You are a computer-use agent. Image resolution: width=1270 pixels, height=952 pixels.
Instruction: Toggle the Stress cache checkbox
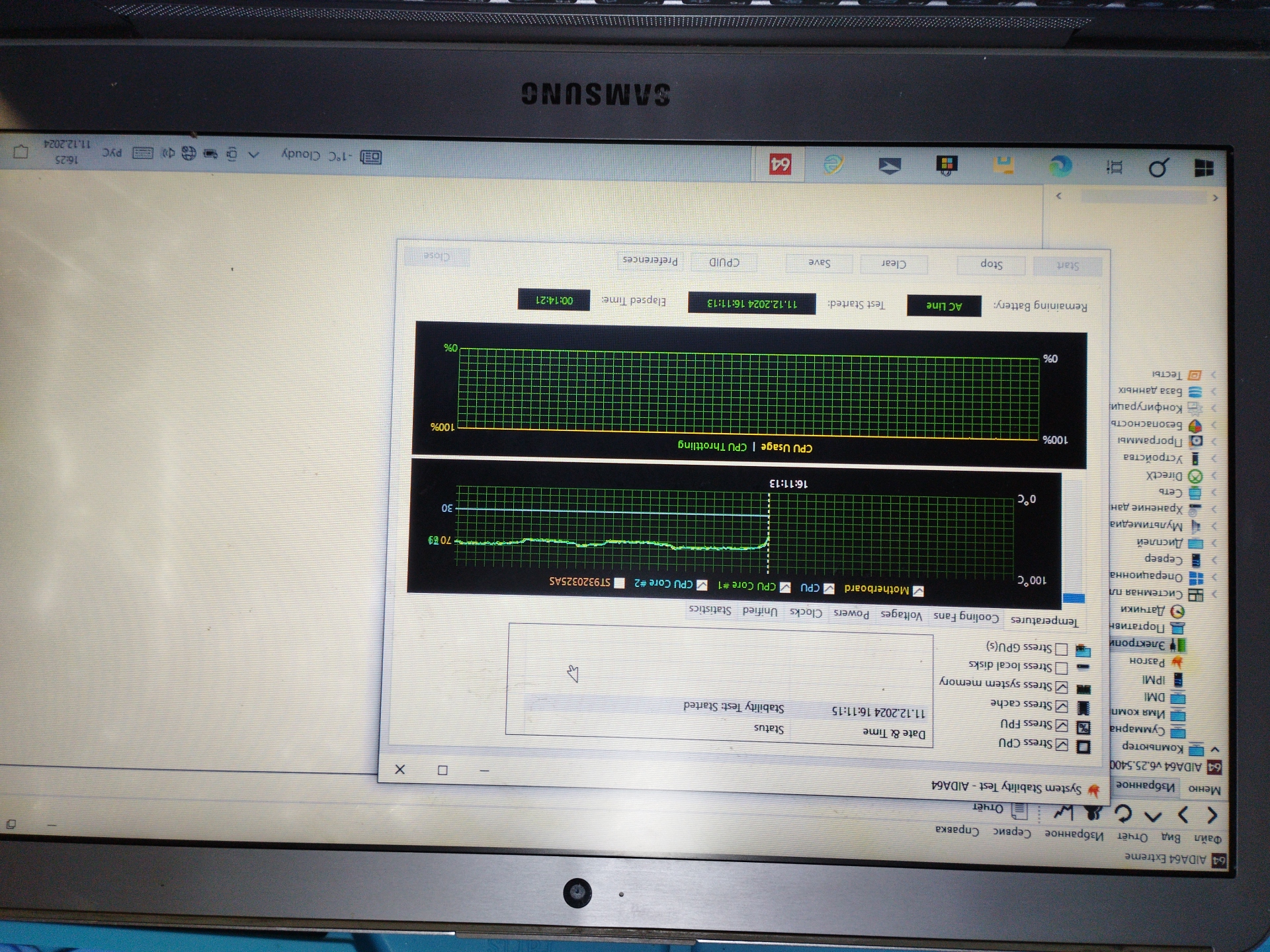(1062, 706)
